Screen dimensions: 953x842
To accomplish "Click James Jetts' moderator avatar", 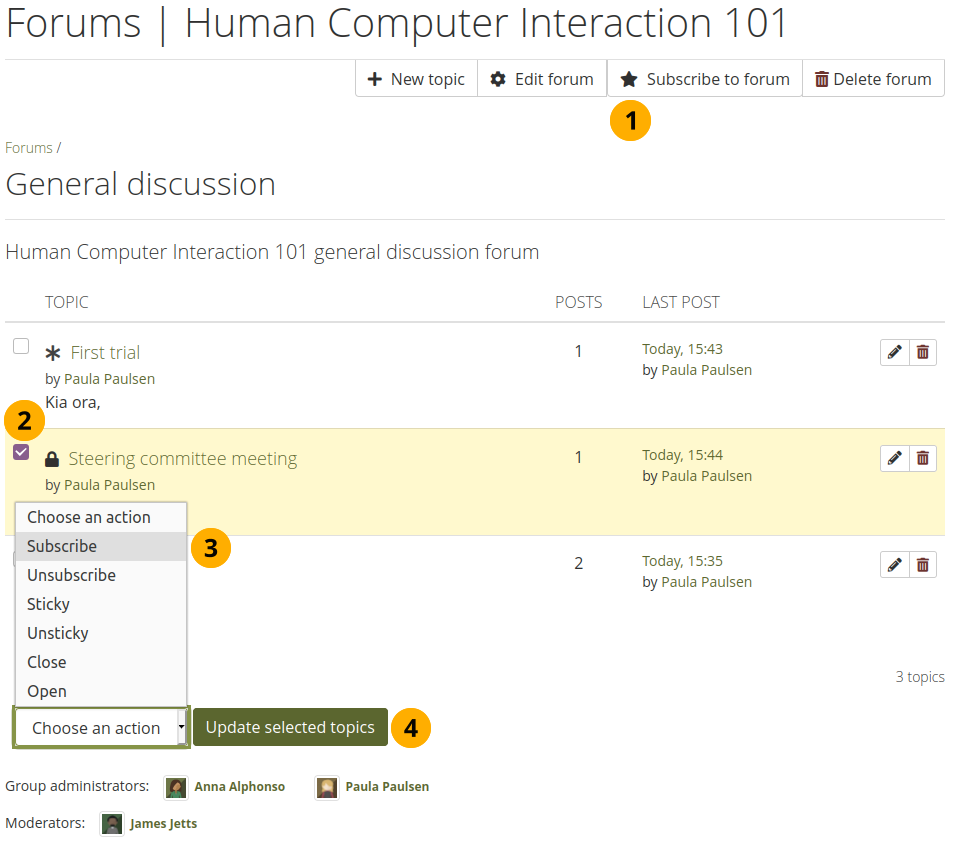I will pyautogui.click(x=112, y=824).
